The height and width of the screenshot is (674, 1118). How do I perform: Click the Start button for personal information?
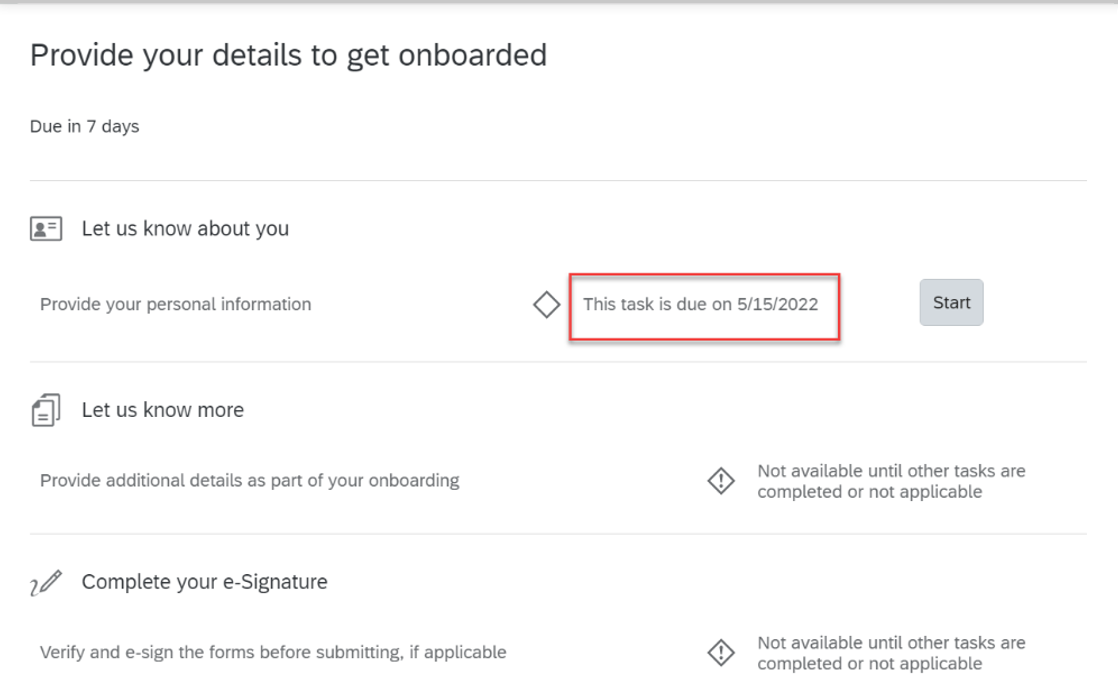(951, 302)
